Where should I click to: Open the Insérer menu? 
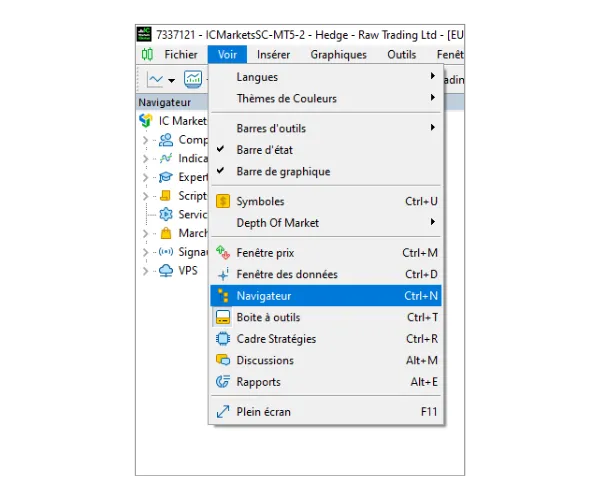click(x=273, y=55)
